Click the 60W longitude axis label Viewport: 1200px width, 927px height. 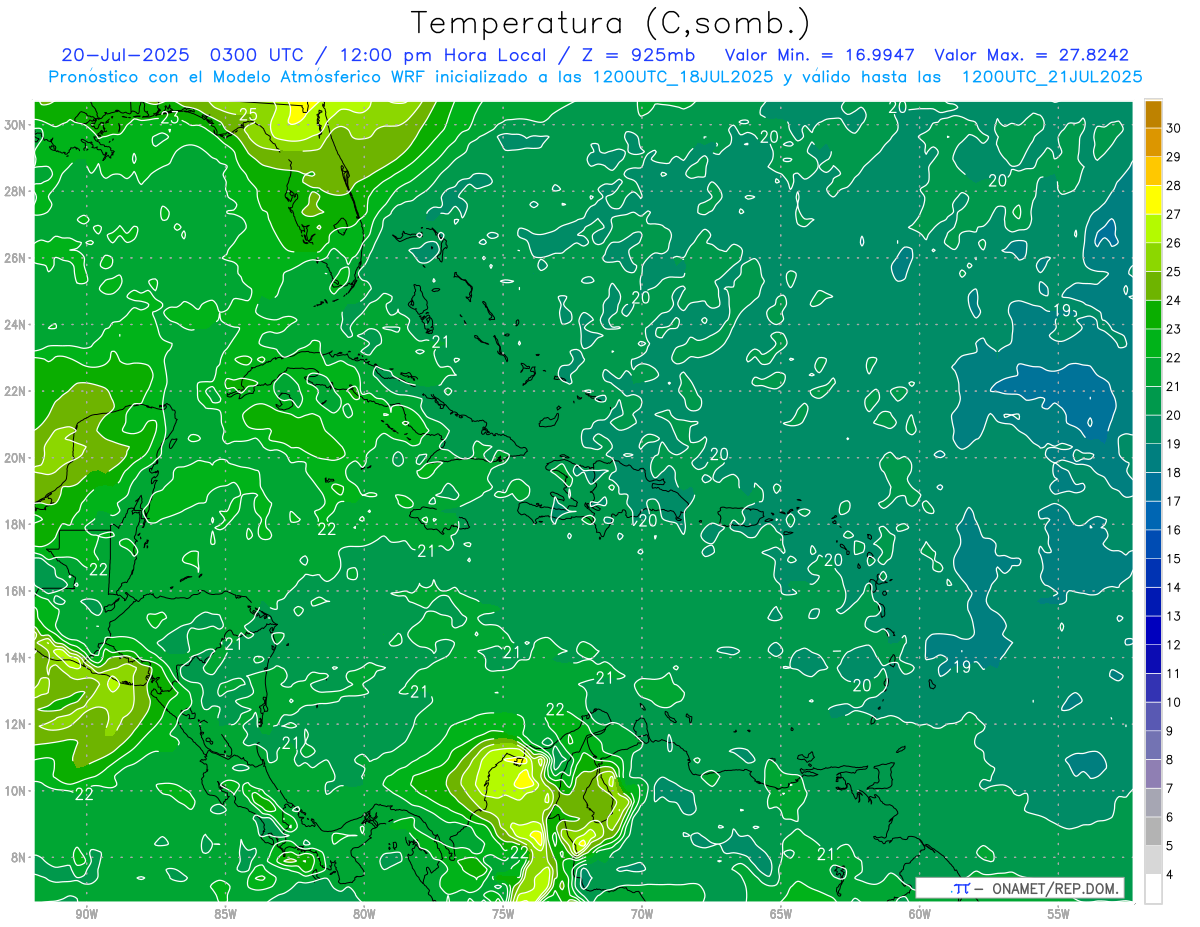(x=920, y=915)
